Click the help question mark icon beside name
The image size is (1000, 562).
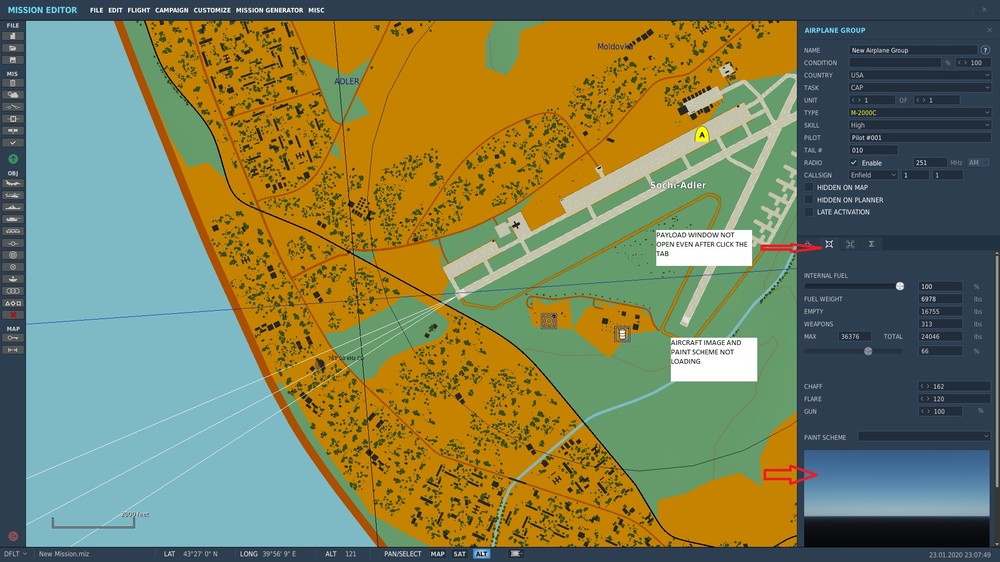(x=985, y=50)
